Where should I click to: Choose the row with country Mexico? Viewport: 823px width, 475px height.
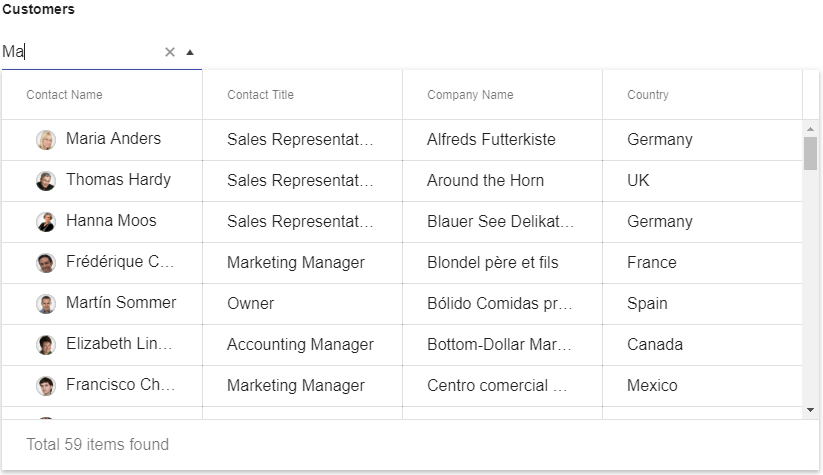click(x=402, y=385)
